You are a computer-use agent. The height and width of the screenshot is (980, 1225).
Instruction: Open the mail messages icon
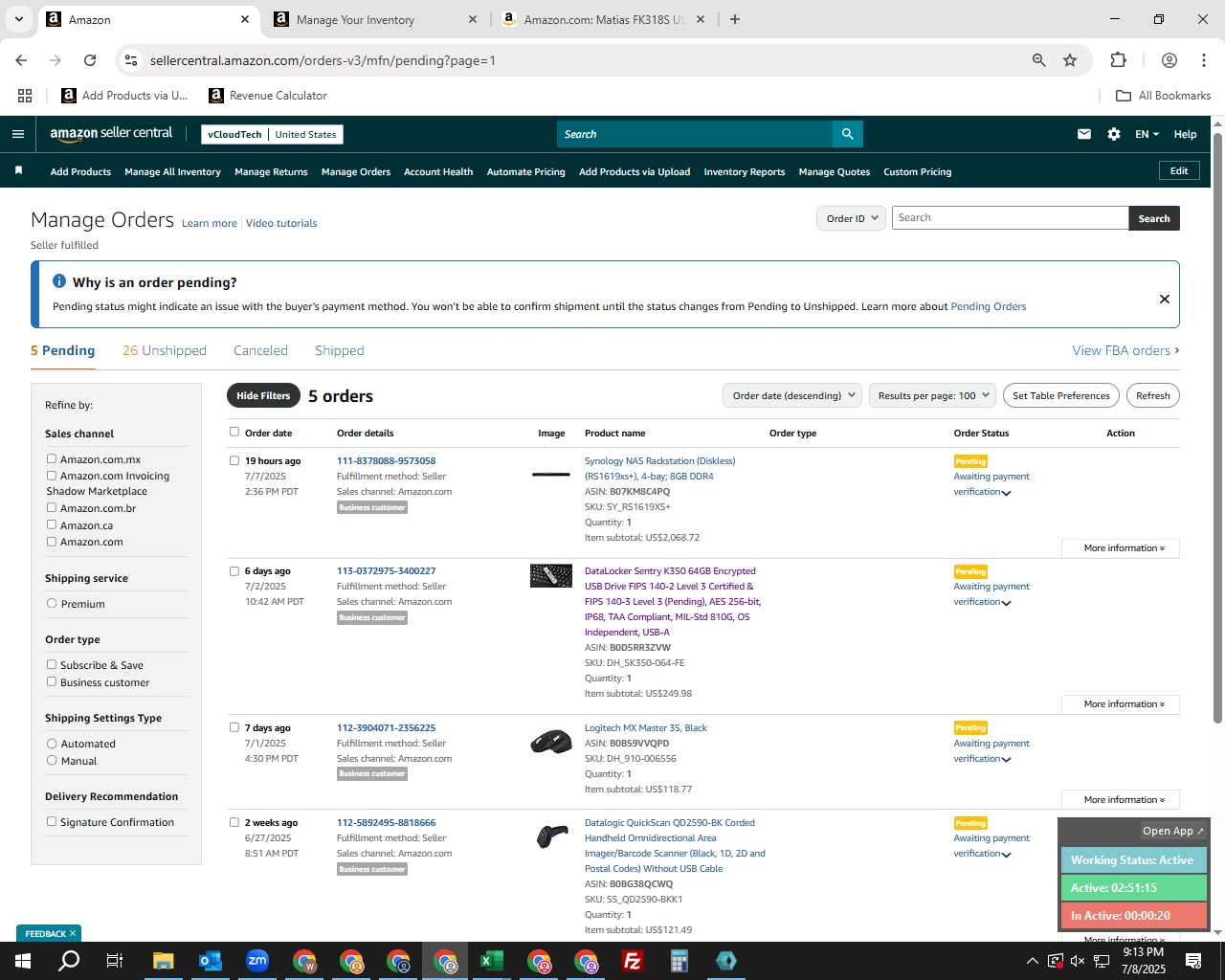1084,134
